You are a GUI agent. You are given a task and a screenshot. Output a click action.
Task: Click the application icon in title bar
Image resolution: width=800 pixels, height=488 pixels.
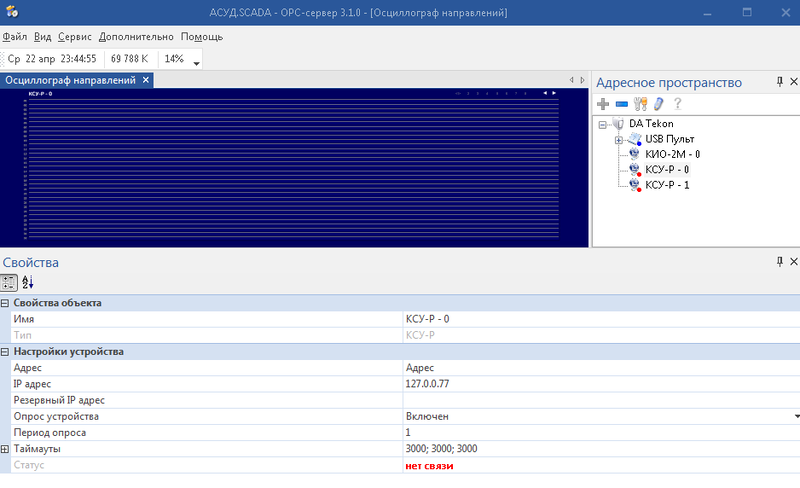pos(12,11)
